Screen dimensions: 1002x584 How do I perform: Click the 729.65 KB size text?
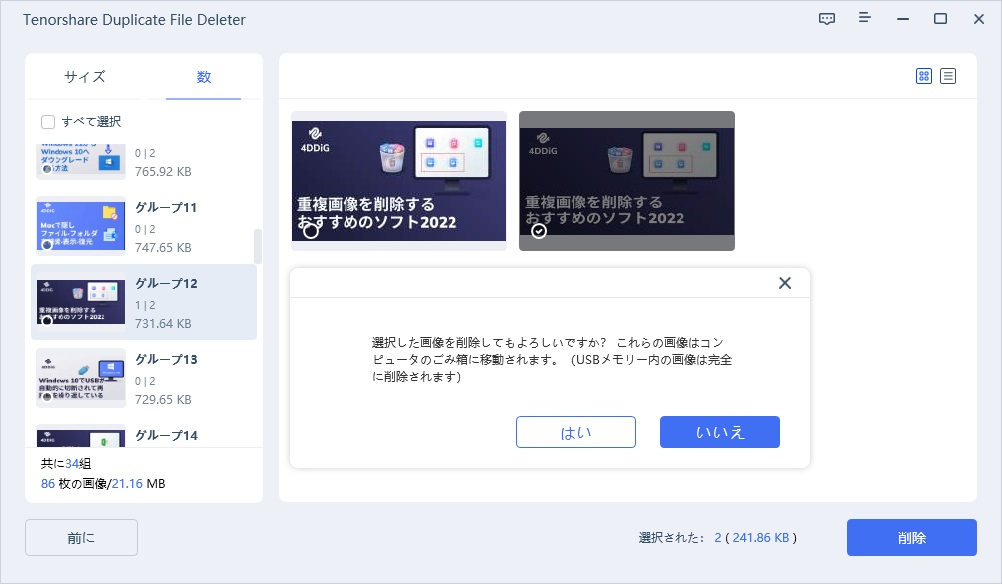(x=163, y=400)
